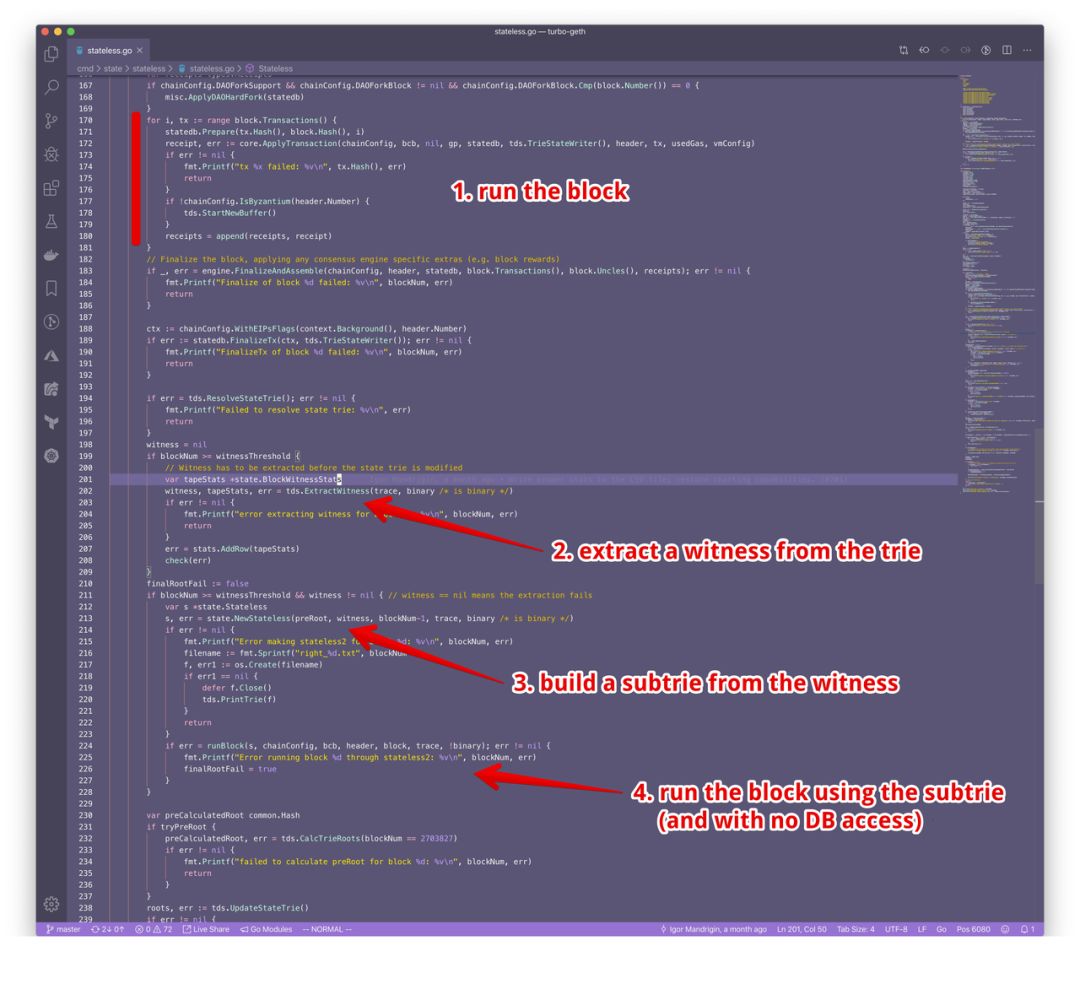1080x984 pixels.
Task: Click the synchronize changes indicator
Action: 107,929
